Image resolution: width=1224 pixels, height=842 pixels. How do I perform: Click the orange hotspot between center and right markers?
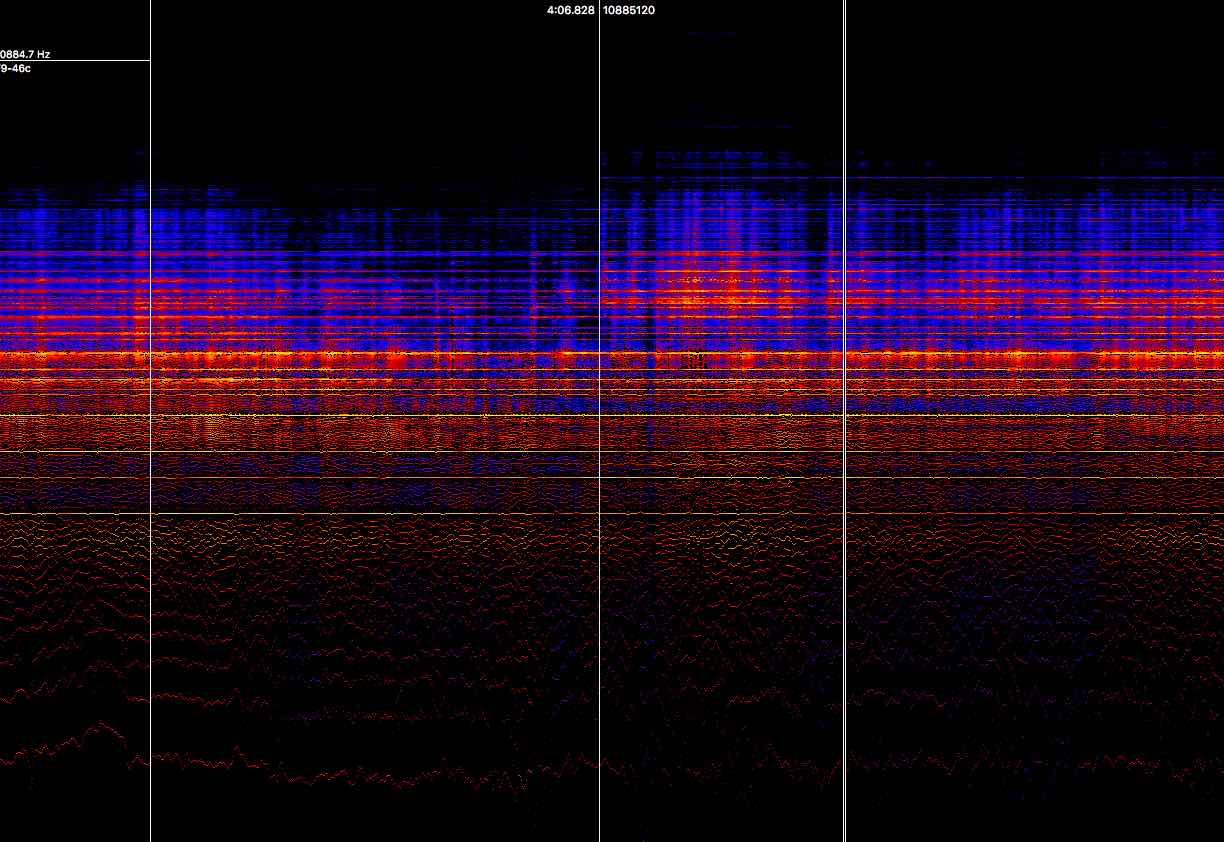coord(722,290)
